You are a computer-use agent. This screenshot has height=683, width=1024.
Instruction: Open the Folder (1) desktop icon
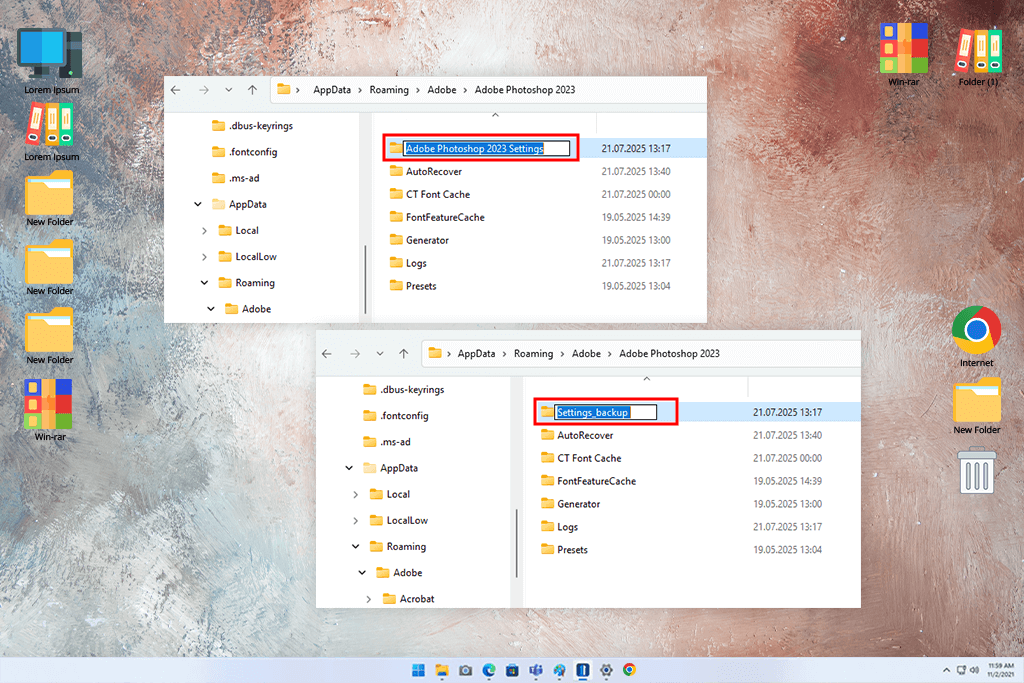(x=978, y=57)
